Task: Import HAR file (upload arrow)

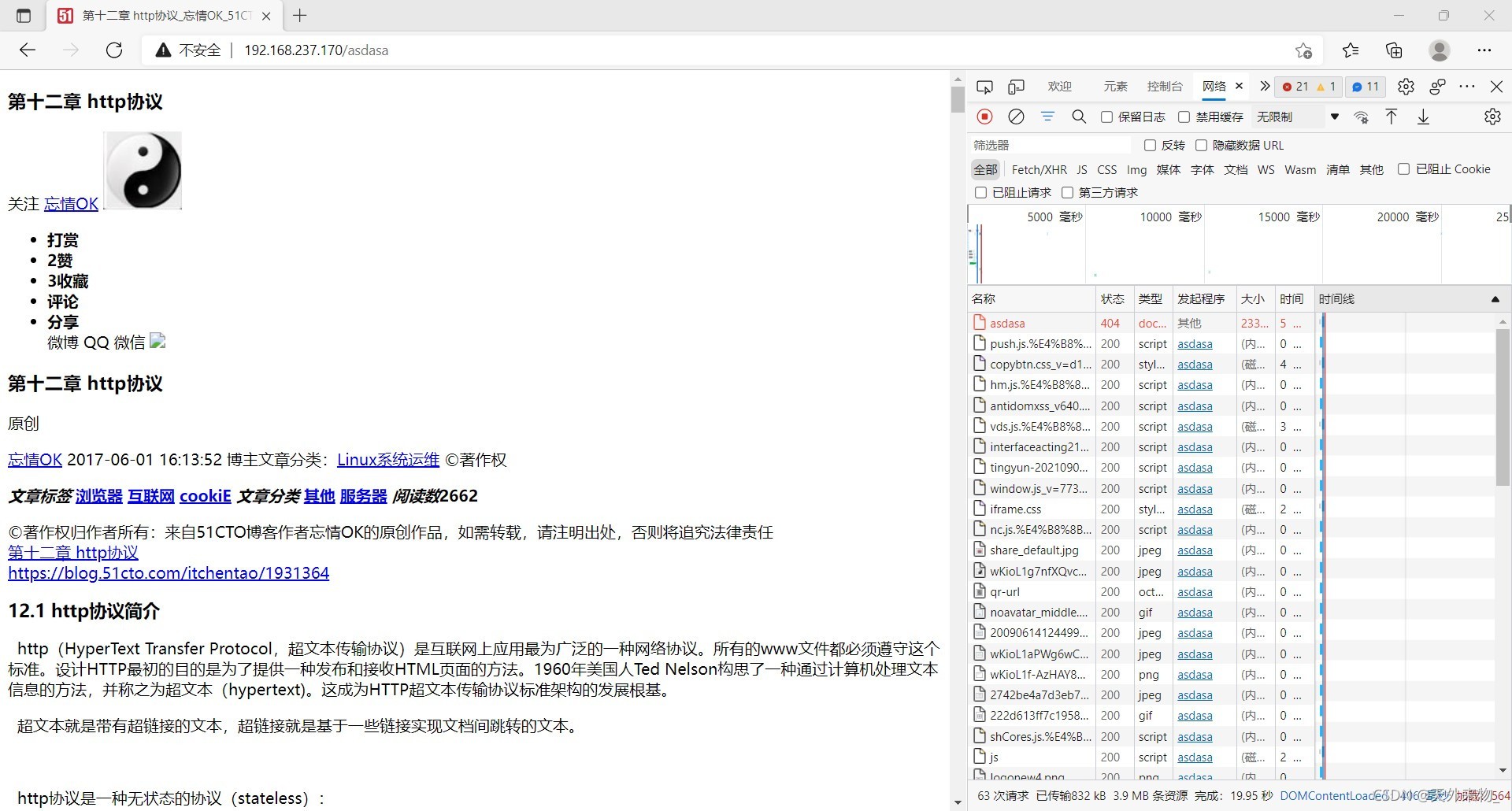Action: [1392, 117]
